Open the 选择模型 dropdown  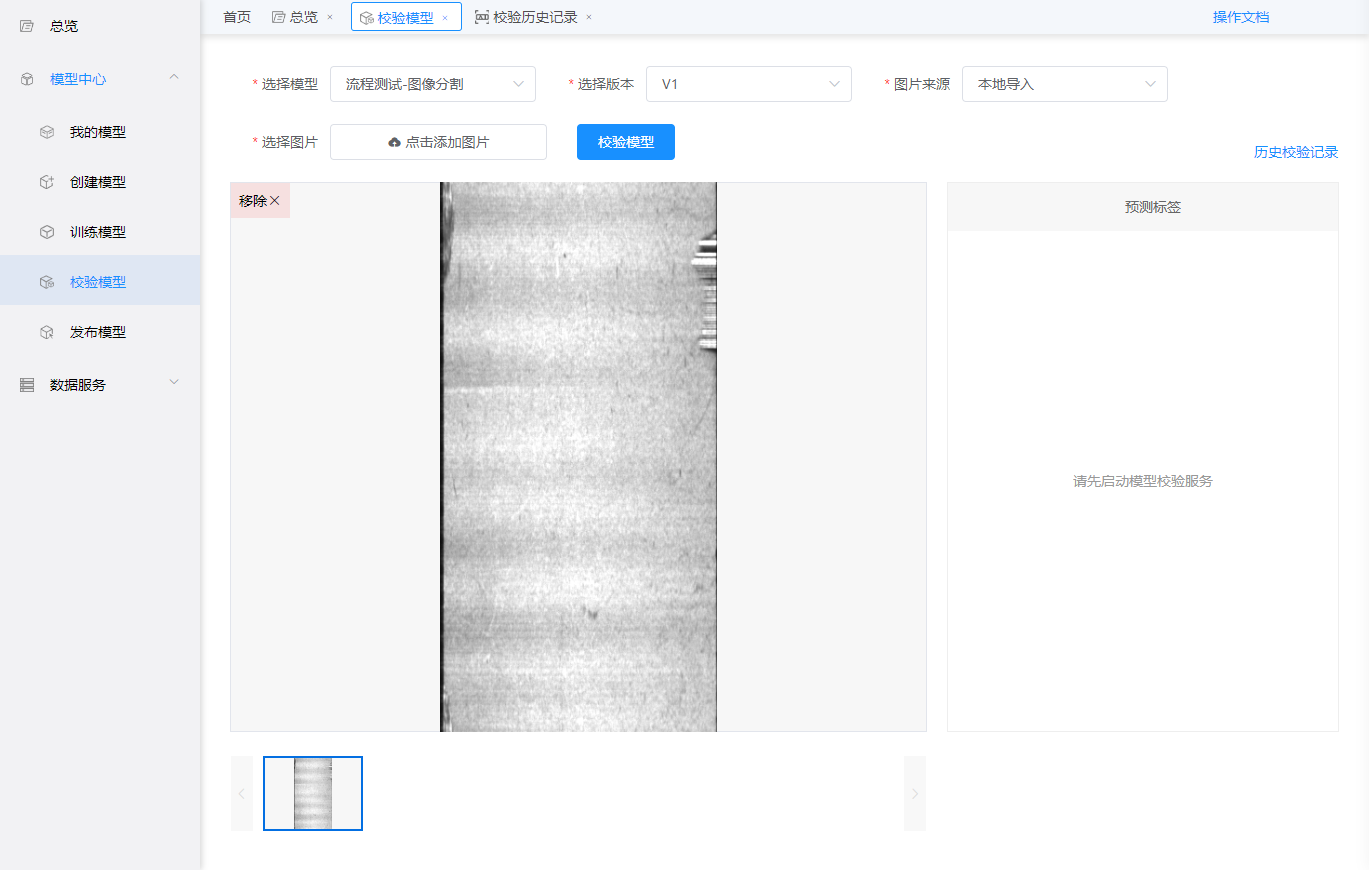pos(433,84)
